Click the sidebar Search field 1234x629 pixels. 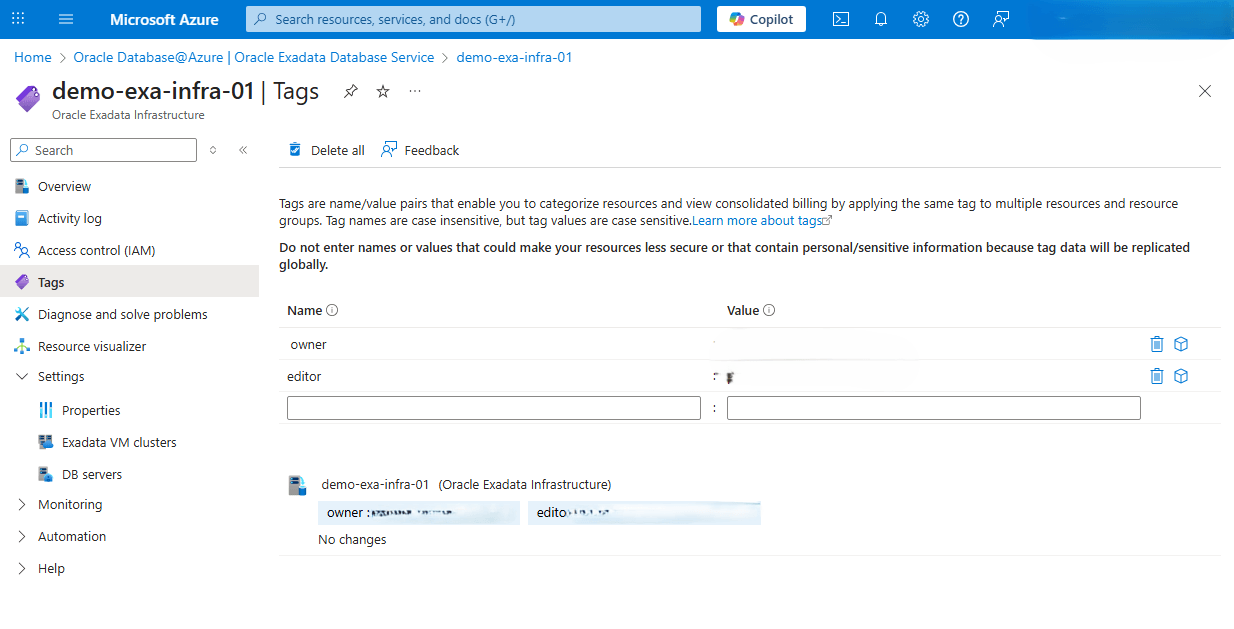103,150
